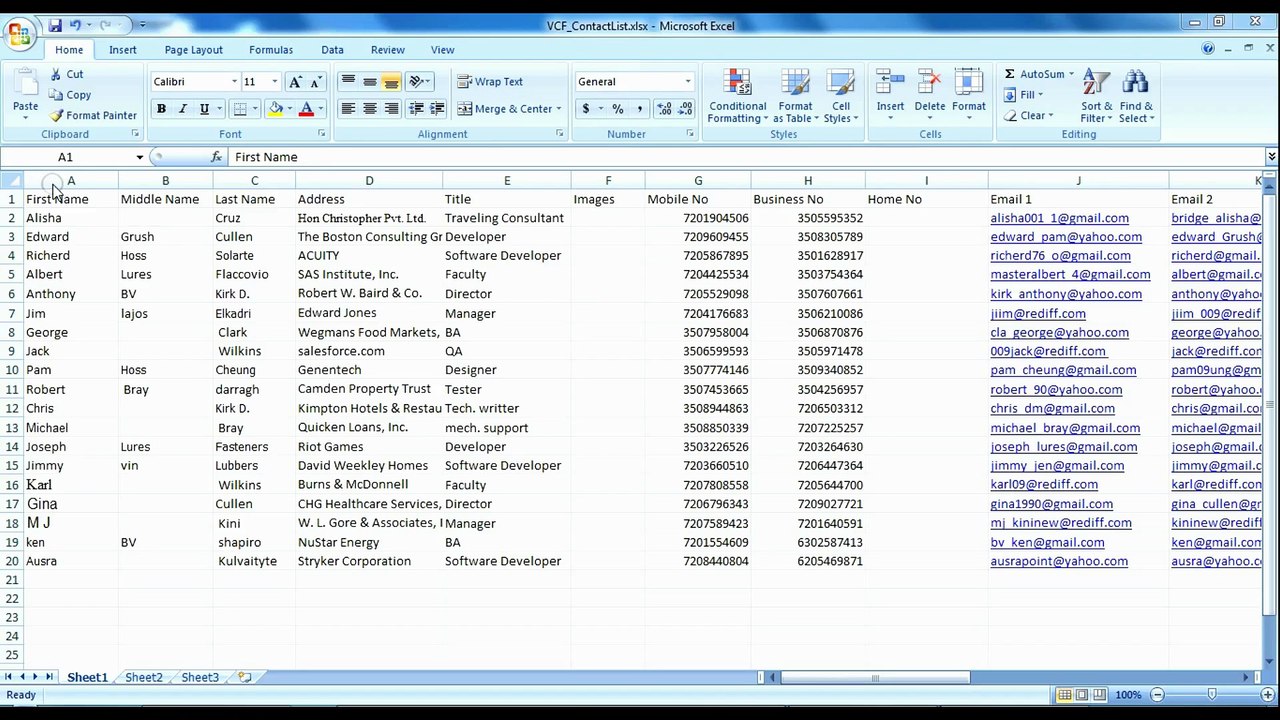The image size is (1280, 720).
Task: Toggle Italic formatting
Action: 183,109
